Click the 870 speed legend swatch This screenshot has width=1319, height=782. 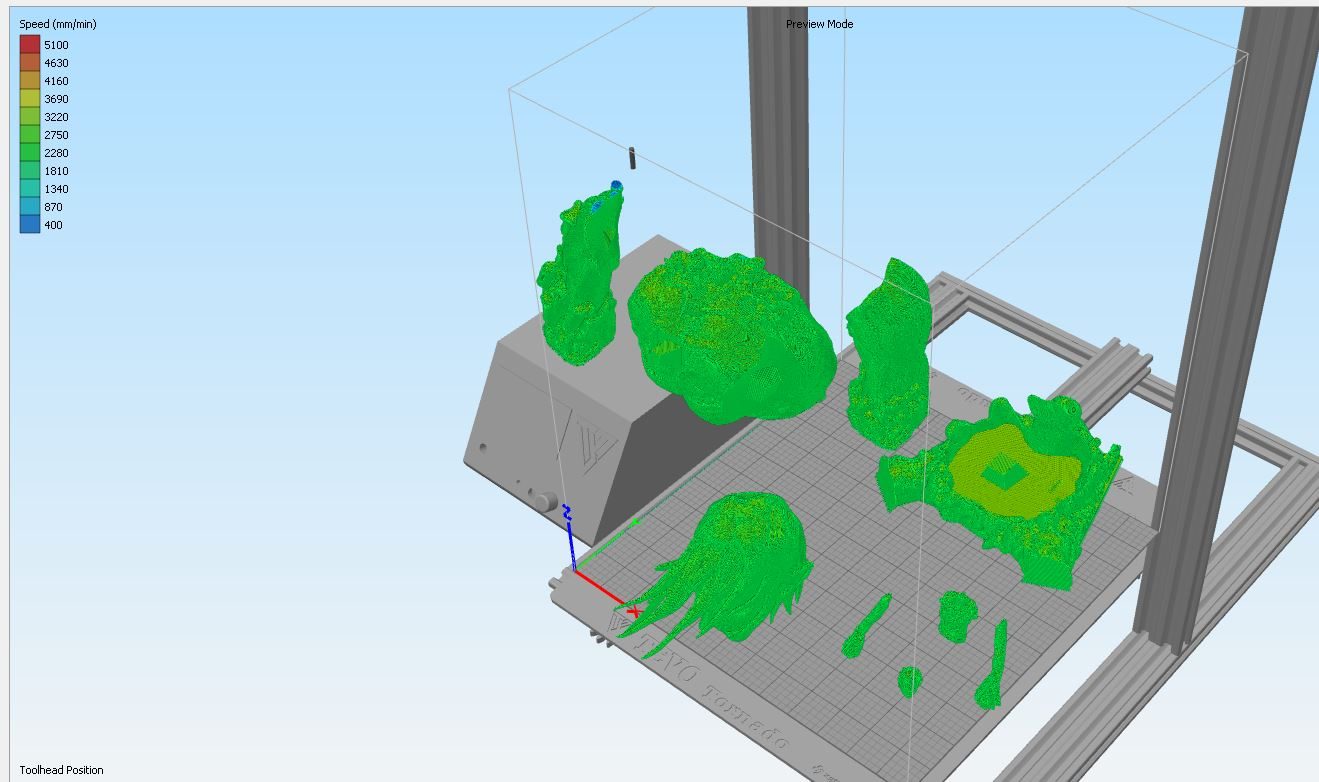(x=30, y=207)
